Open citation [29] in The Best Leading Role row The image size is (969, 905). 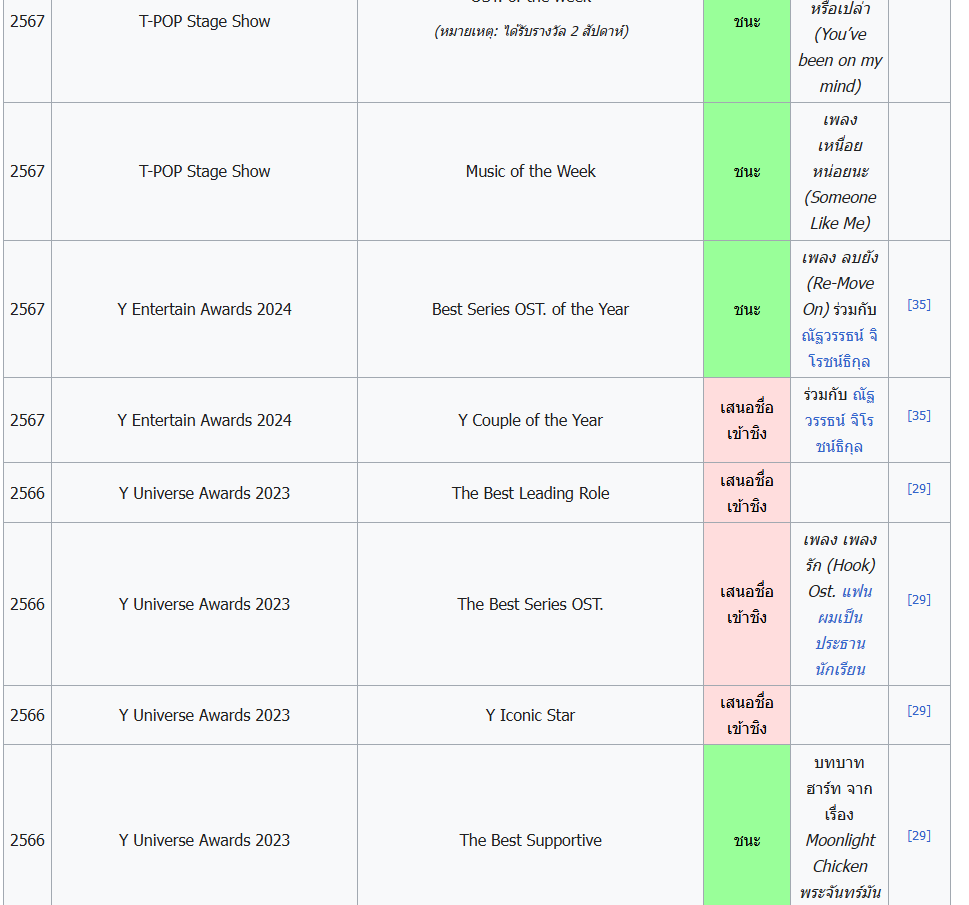918,488
